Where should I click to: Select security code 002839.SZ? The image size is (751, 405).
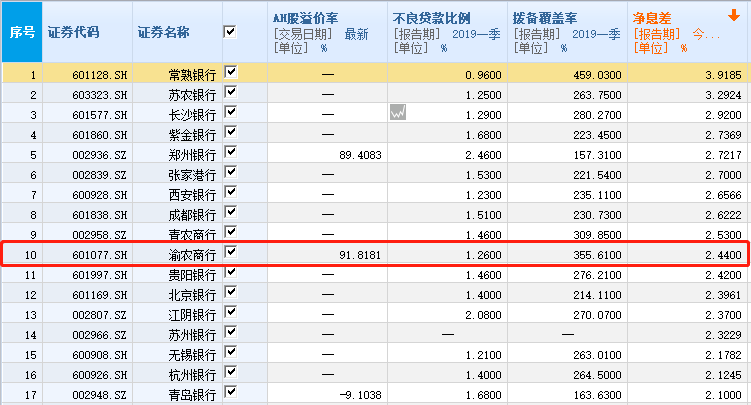click(100, 175)
